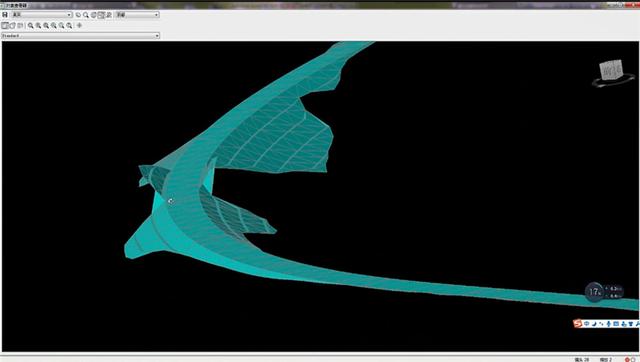Click the punctuation icon on the IME bar
This screenshot has width=640, height=362.
click(601, 324)
